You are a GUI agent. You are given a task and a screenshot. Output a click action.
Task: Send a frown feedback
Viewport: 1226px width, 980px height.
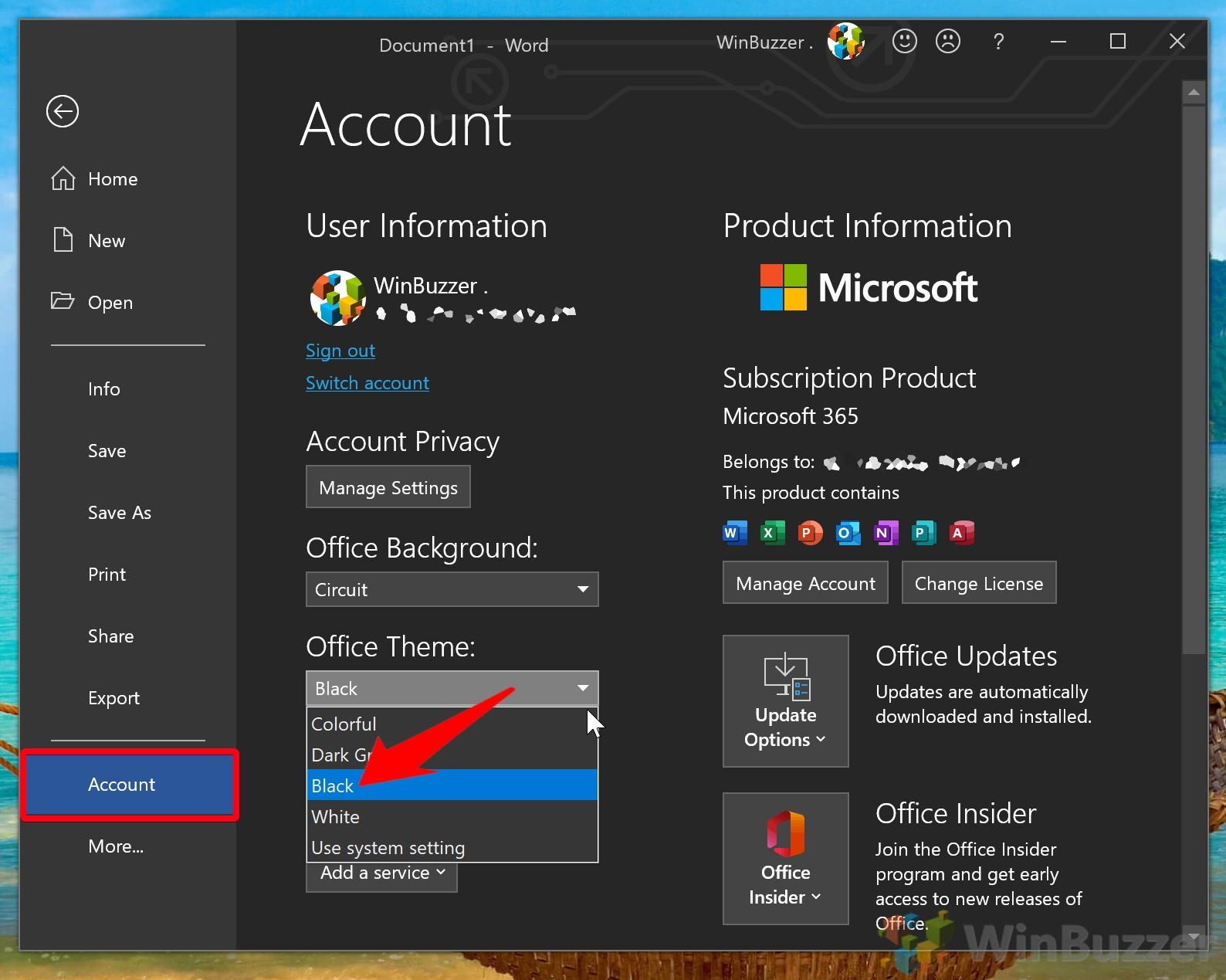click(948, 41)
